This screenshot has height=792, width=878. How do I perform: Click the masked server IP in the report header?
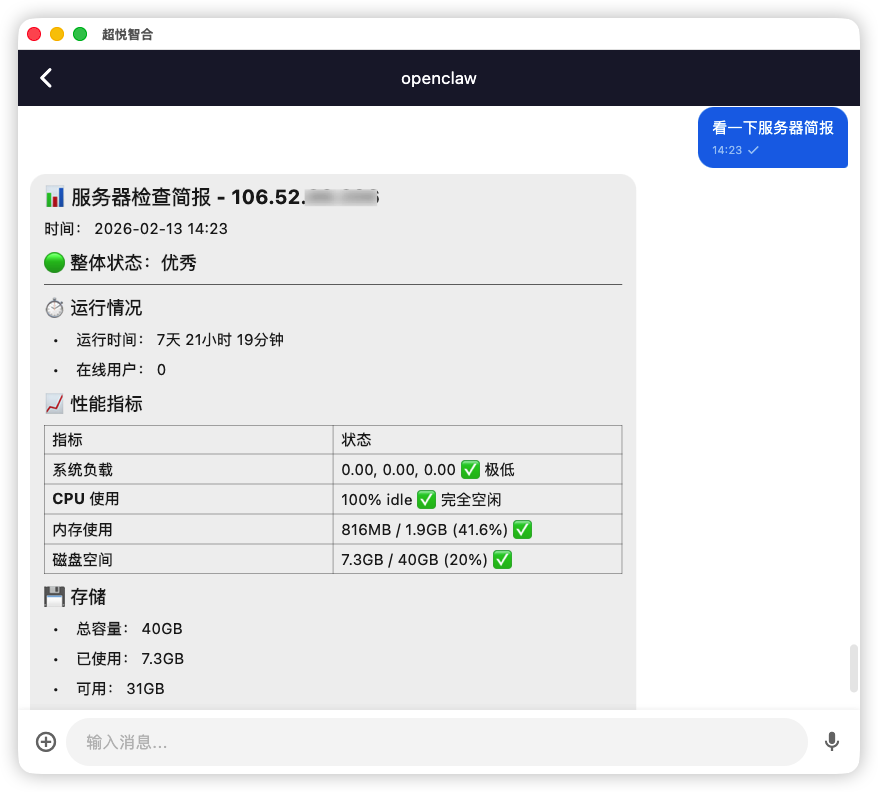click(x=340, y=196)
